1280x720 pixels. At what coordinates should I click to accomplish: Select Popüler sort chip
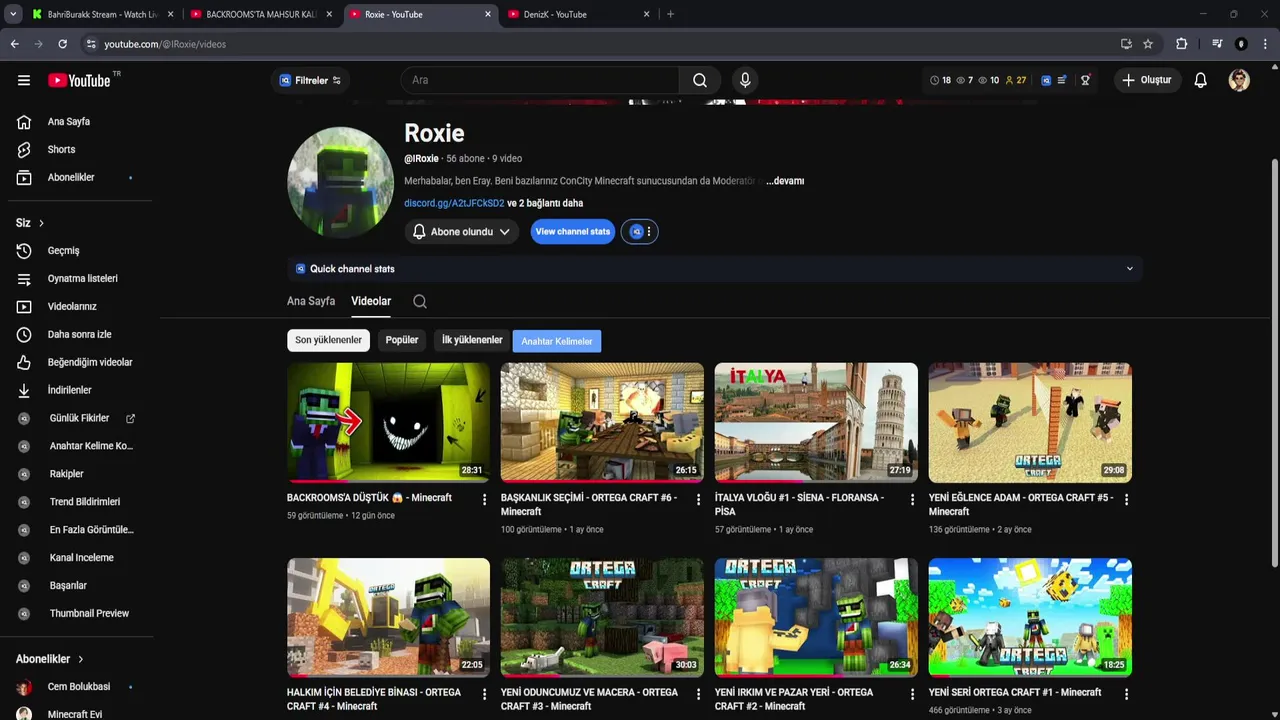coord(402,340)
